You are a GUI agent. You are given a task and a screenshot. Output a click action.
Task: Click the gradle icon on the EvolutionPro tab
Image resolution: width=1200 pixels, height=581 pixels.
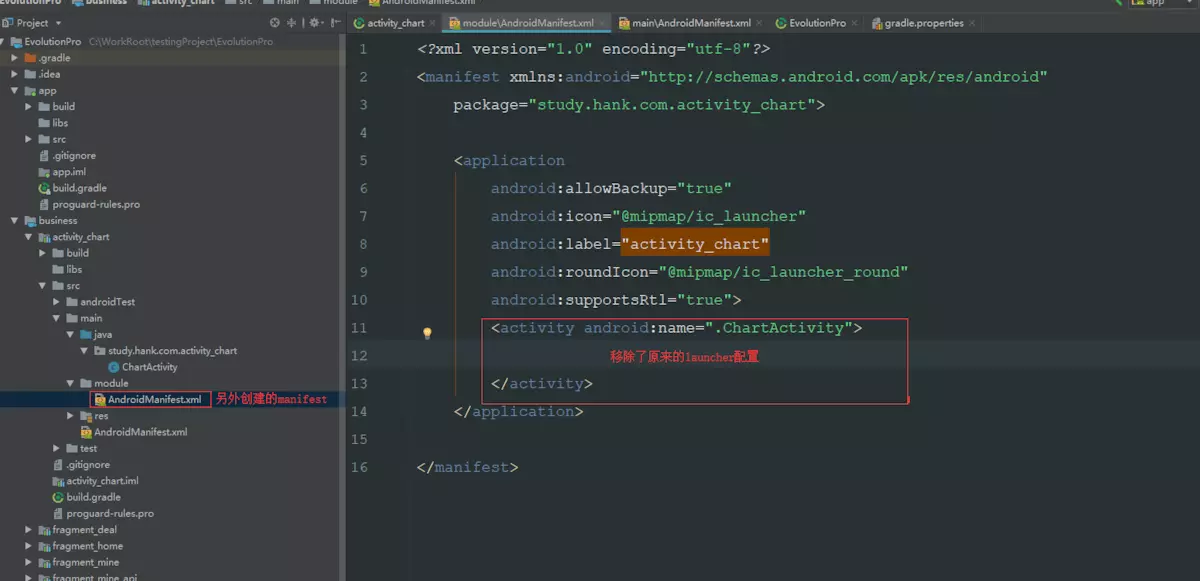(781, 23)
